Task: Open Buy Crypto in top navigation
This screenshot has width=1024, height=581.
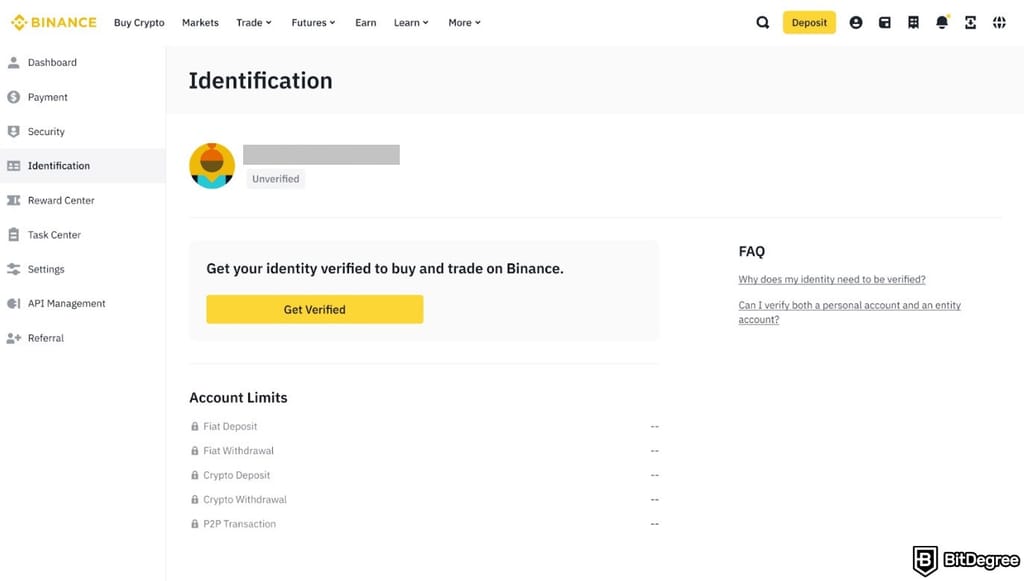Action: coord(139,22)
